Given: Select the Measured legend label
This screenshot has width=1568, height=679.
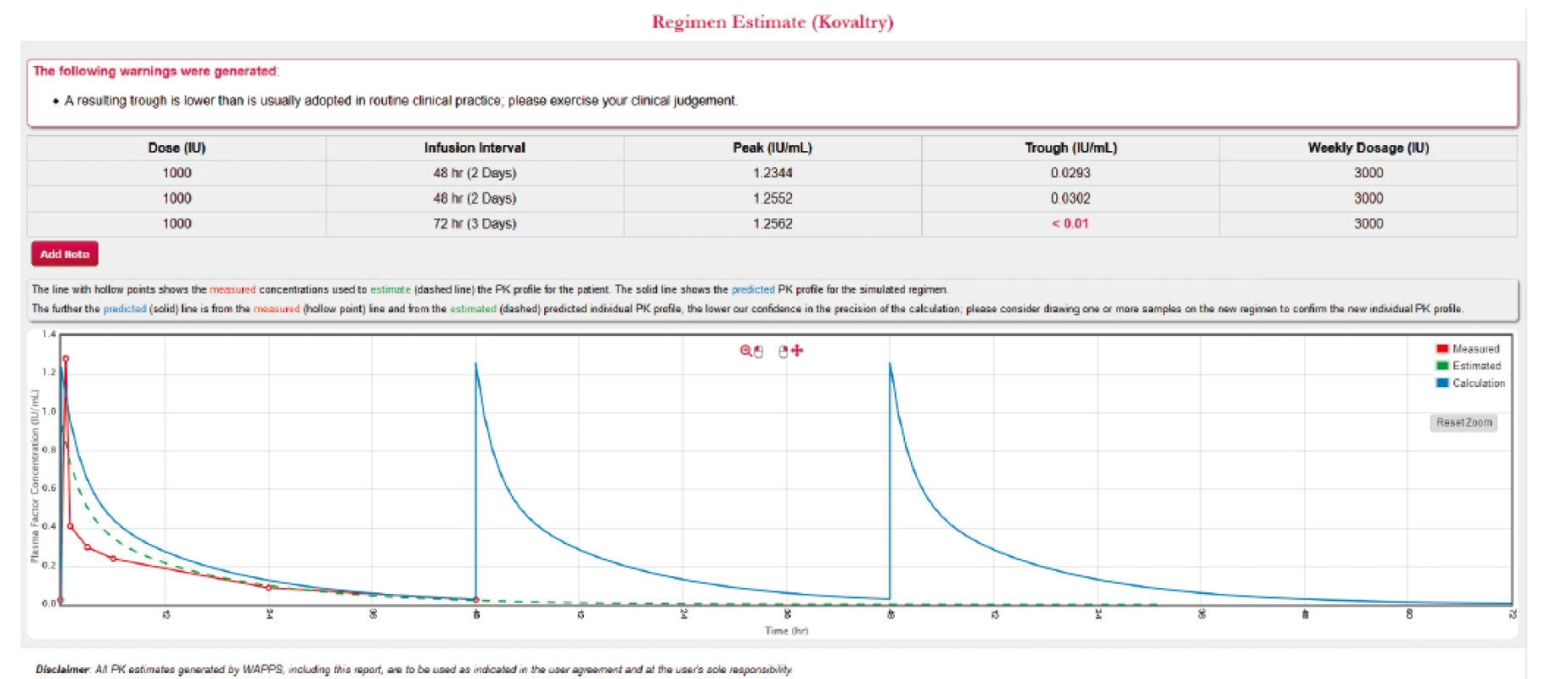Looking at the screenshot, I should (1475, 349).
